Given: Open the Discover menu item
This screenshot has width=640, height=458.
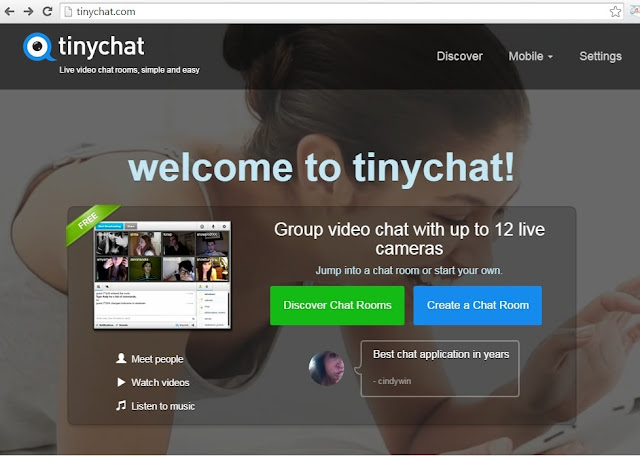Looking at the screenshot, I should click(x=460, y=56).
